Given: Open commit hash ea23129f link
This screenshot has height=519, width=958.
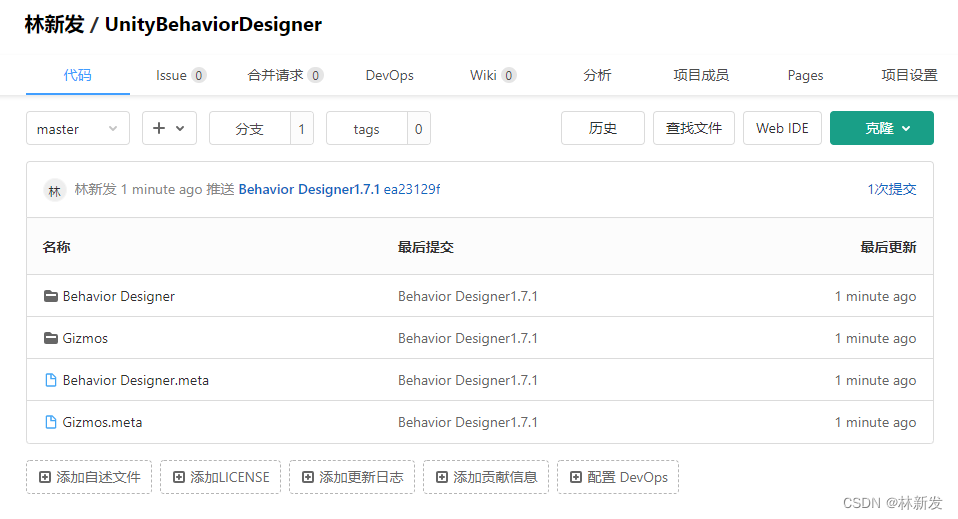Looking at the screenshot, I should coord(412,190).
